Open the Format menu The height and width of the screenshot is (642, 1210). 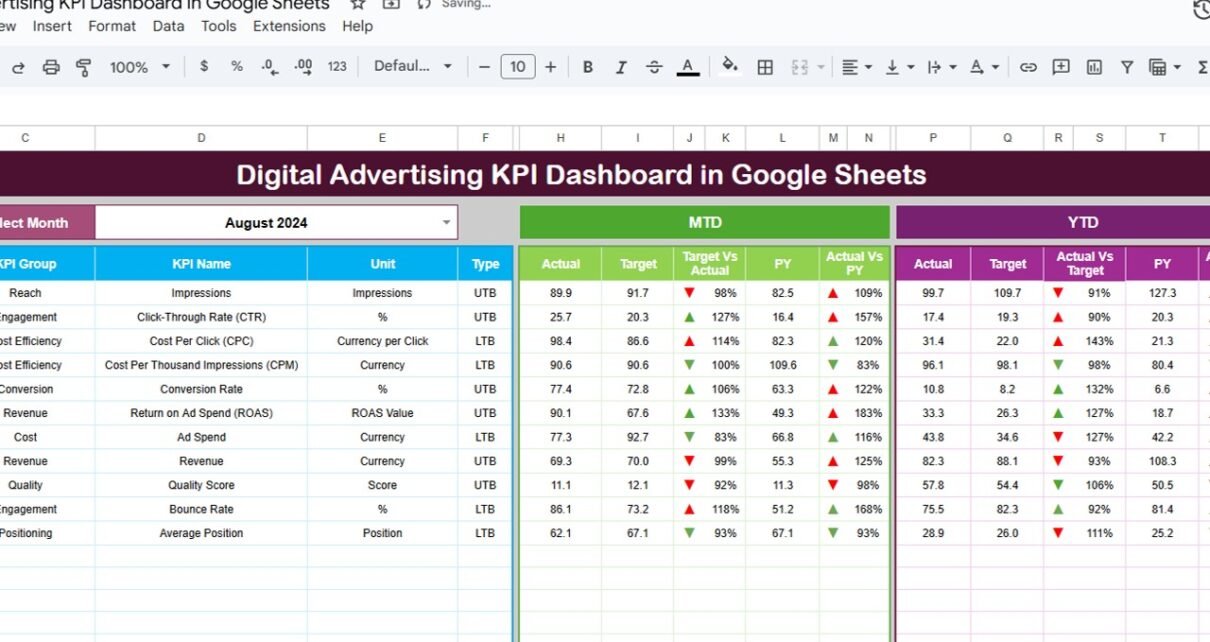pos(112,26)
